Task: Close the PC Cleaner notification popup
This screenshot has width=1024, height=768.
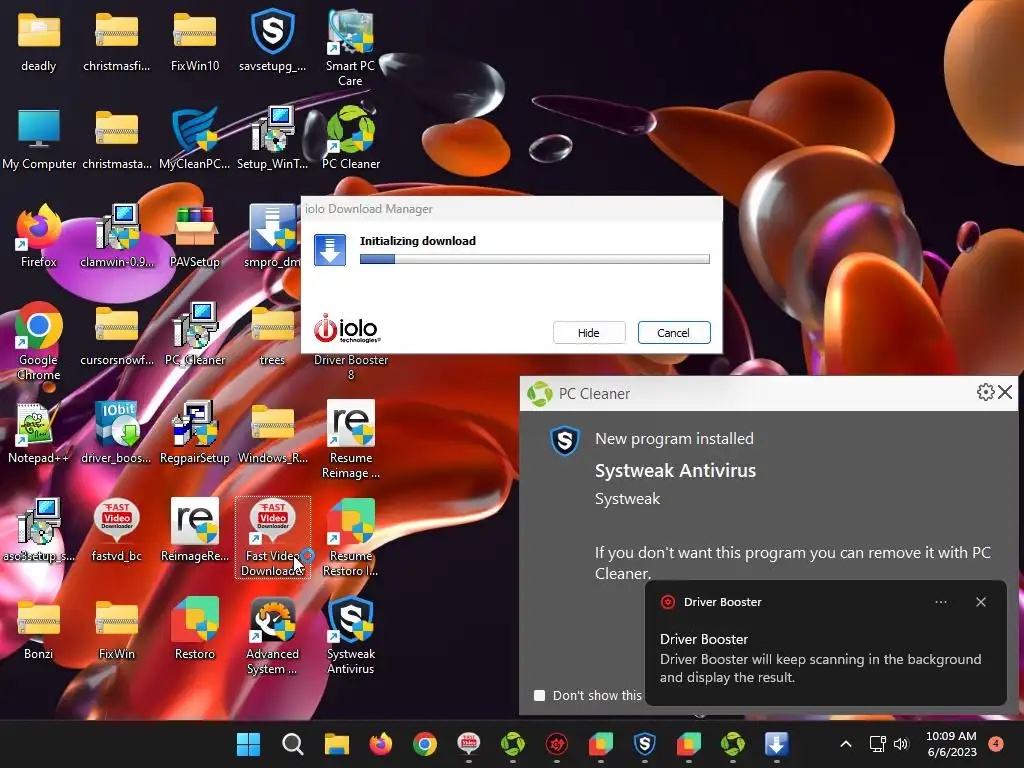Action: tap(1005, 392)
